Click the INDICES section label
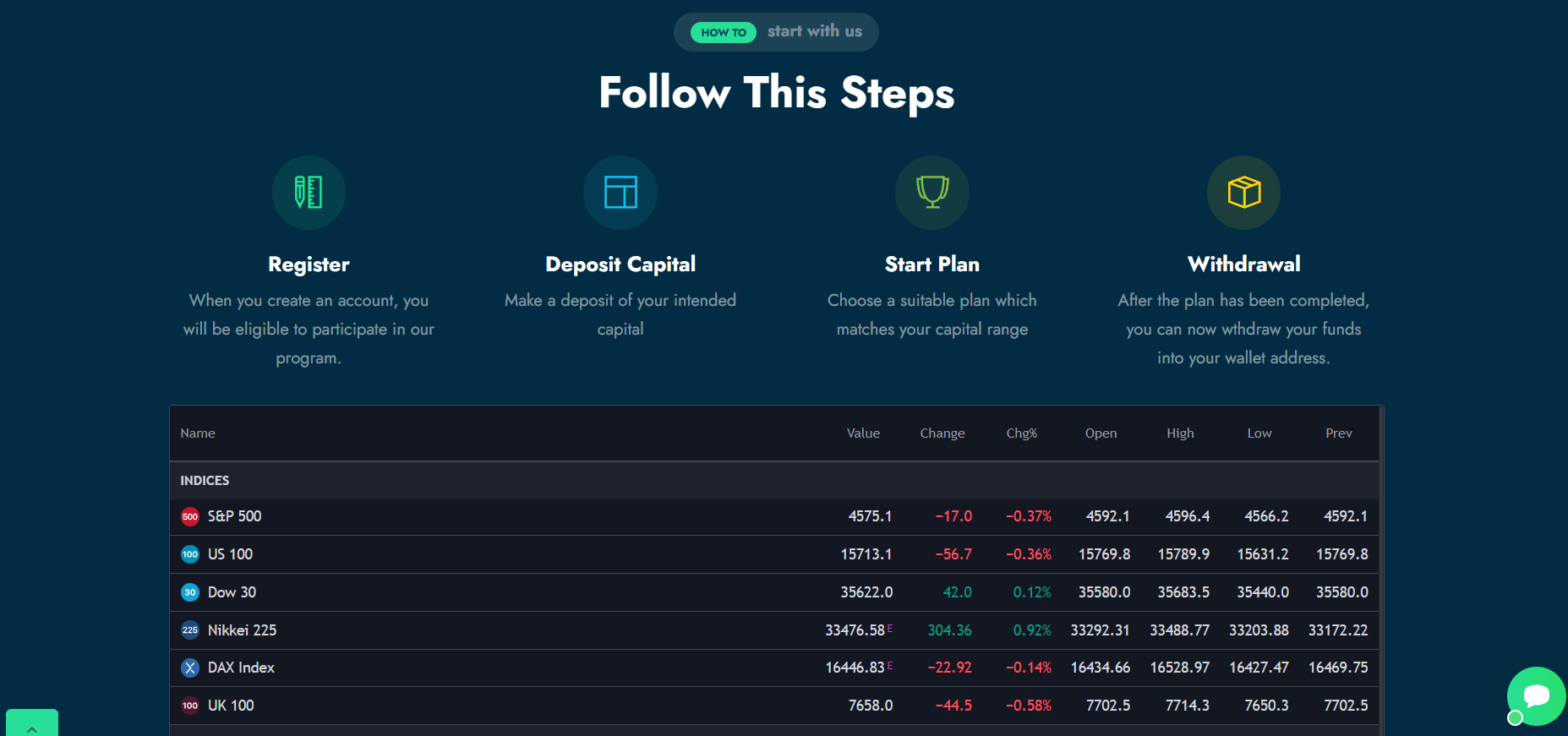The width and height of the screenshot is (1568, 736). tap(205, 481)
